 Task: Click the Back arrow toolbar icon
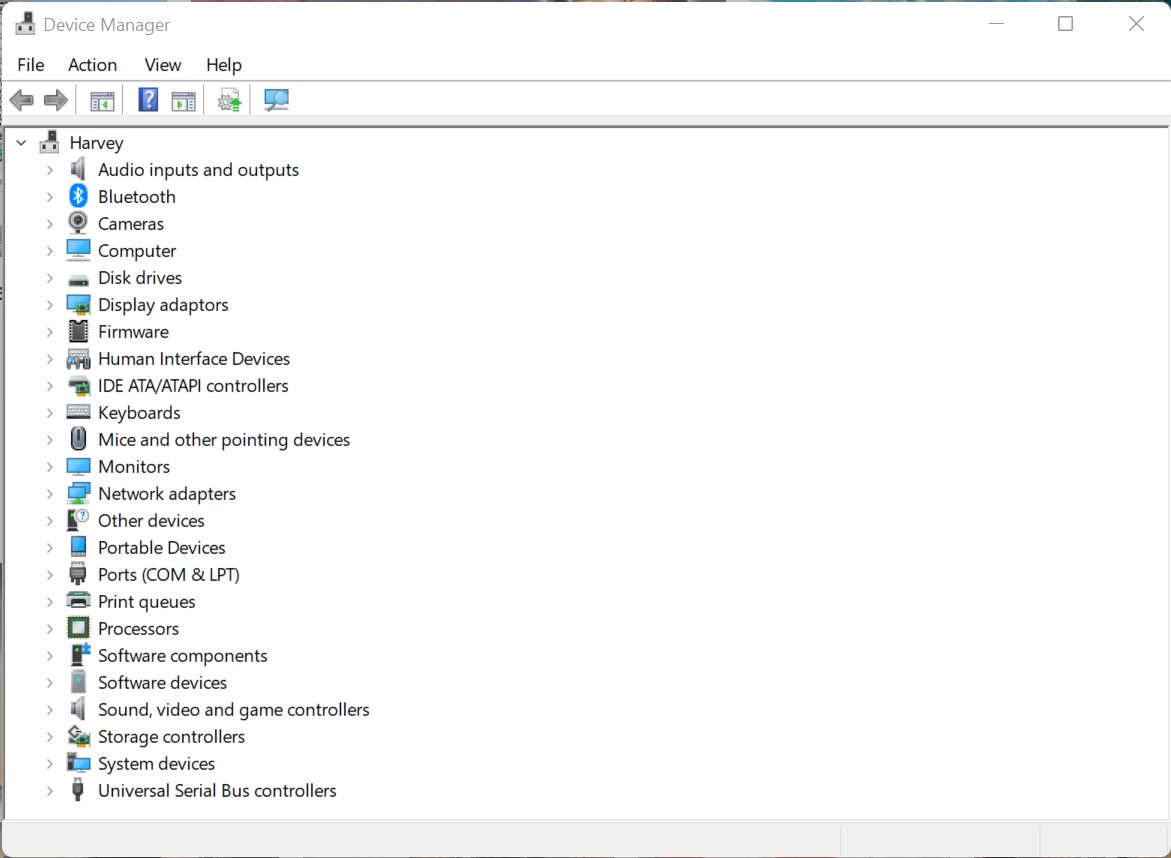pyautogui.click(x=22, y=99)
